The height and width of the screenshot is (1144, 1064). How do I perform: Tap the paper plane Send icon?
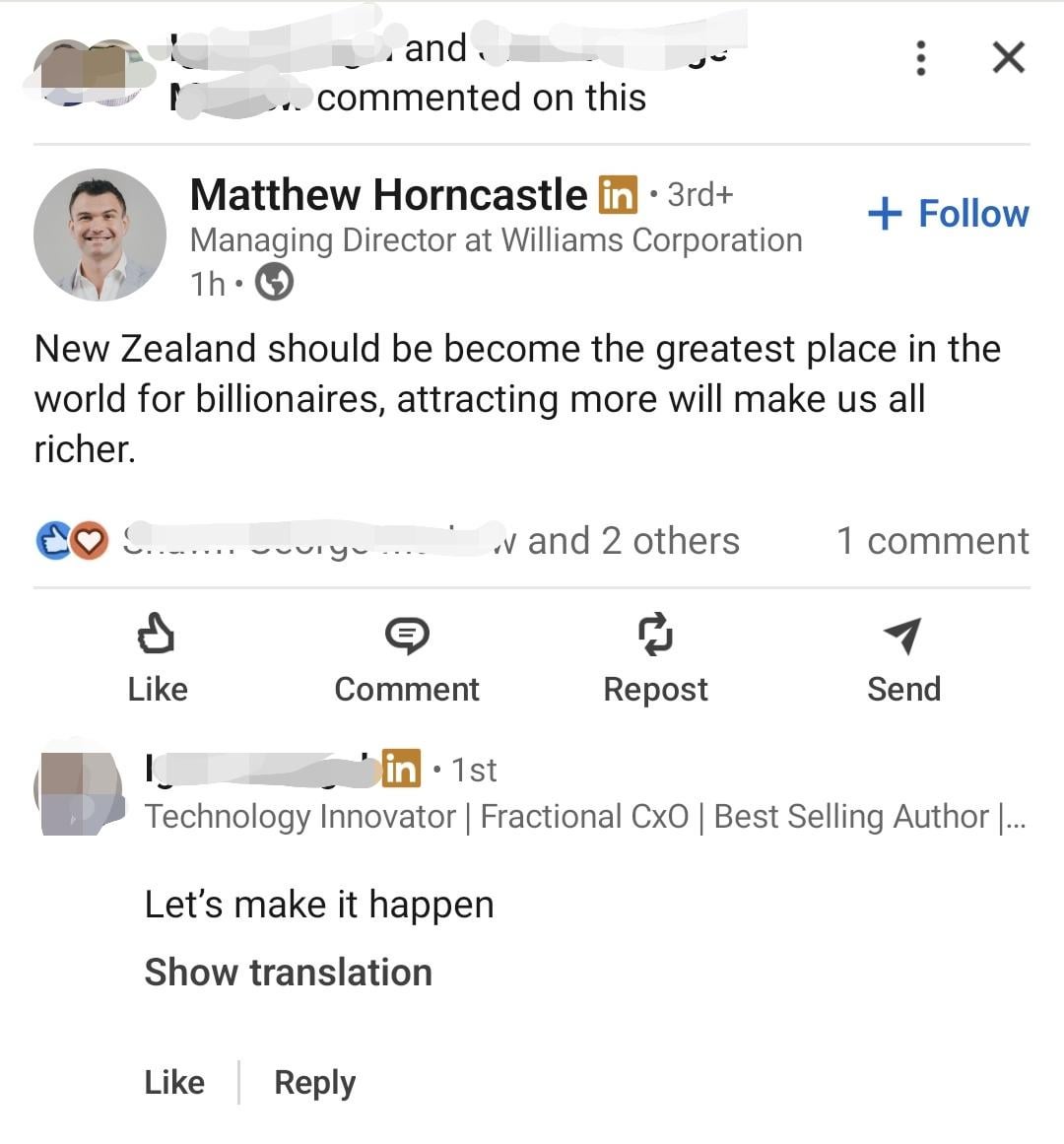[x=902, y=636]
